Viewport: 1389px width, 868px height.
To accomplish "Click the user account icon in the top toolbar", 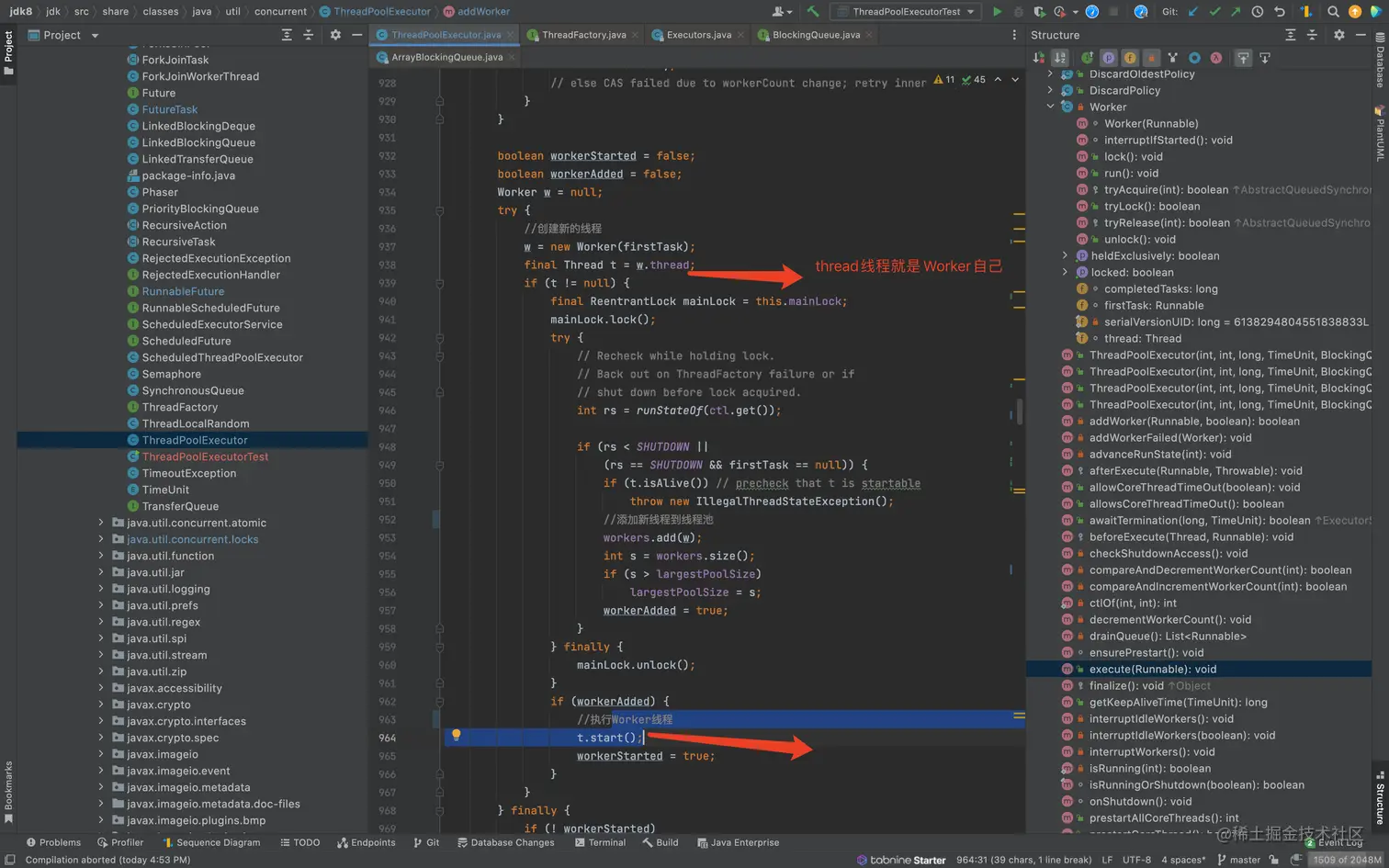I will (782, 11).
